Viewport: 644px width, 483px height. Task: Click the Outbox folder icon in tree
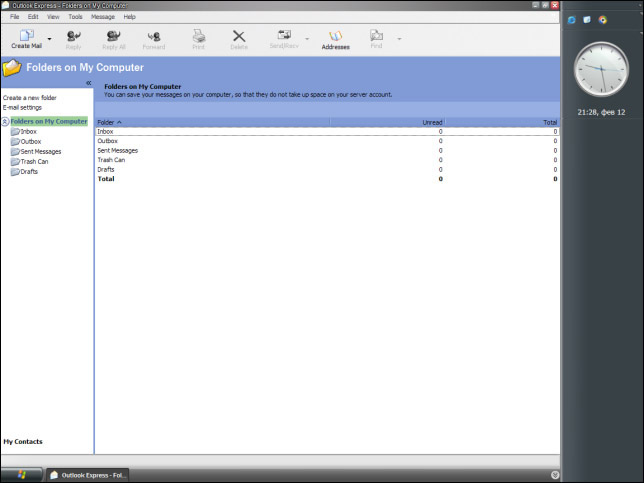tap(15, 141)
